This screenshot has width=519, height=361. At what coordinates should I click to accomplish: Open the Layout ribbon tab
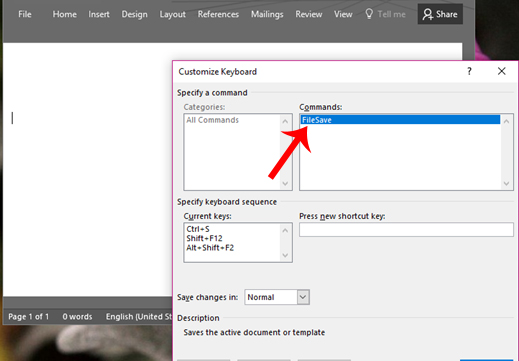point(172,14)
